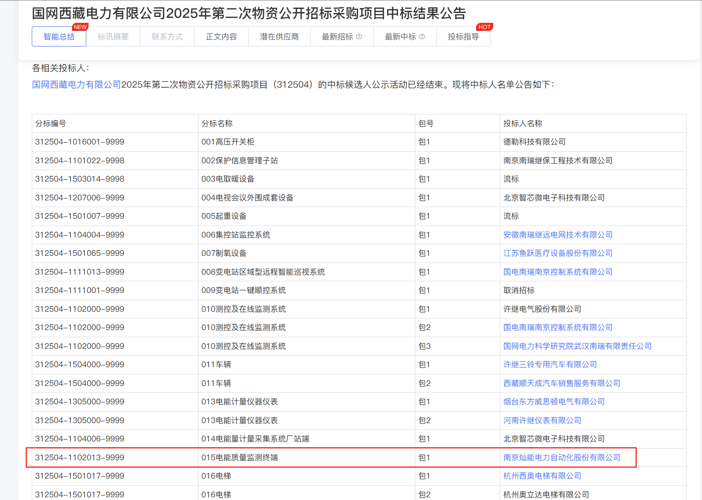Viewport: 702px width, 500px height.
Task: Open the 最新中标 tab
Action: (405, 37)
